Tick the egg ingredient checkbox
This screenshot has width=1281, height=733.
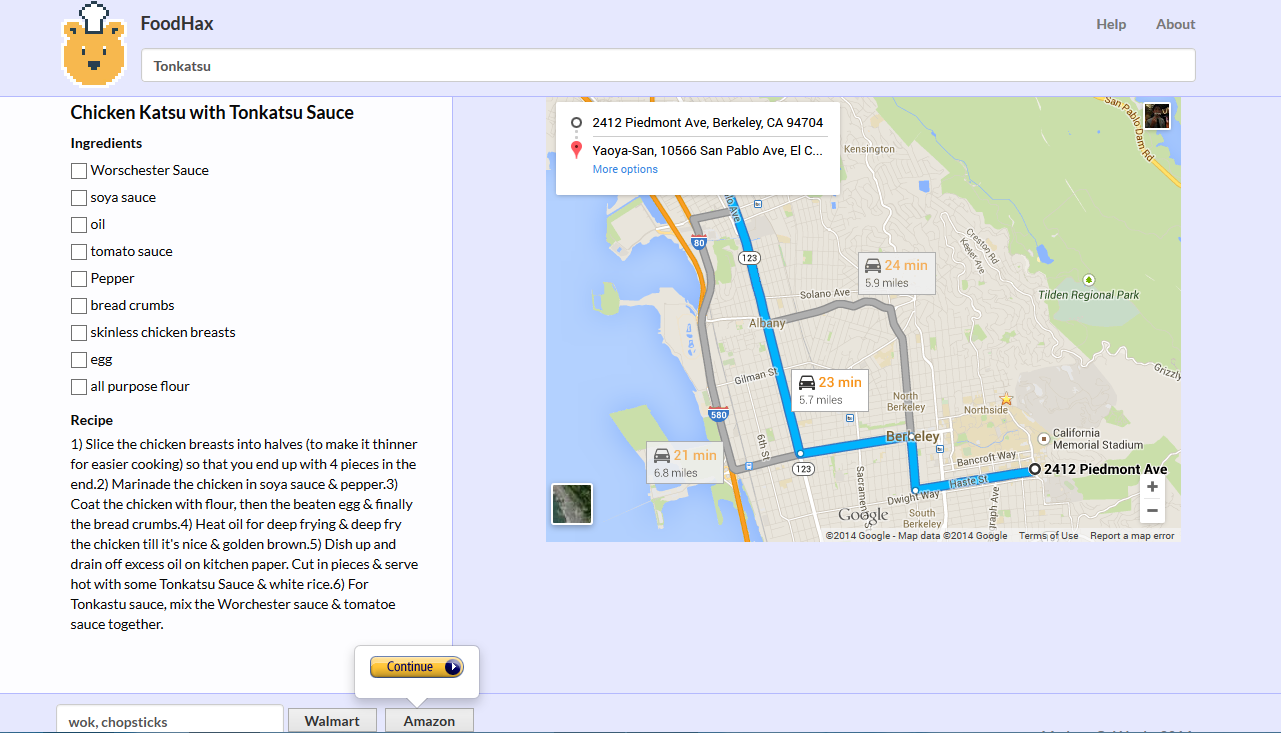point(79,360)
